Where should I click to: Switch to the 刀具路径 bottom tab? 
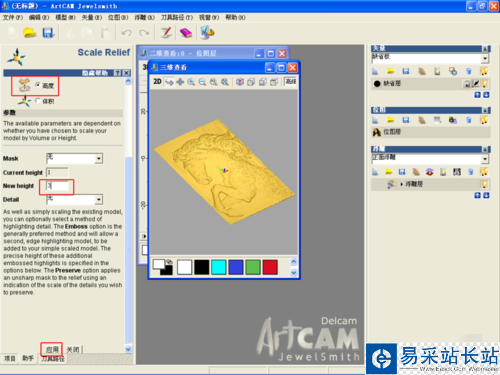point(53,359)
